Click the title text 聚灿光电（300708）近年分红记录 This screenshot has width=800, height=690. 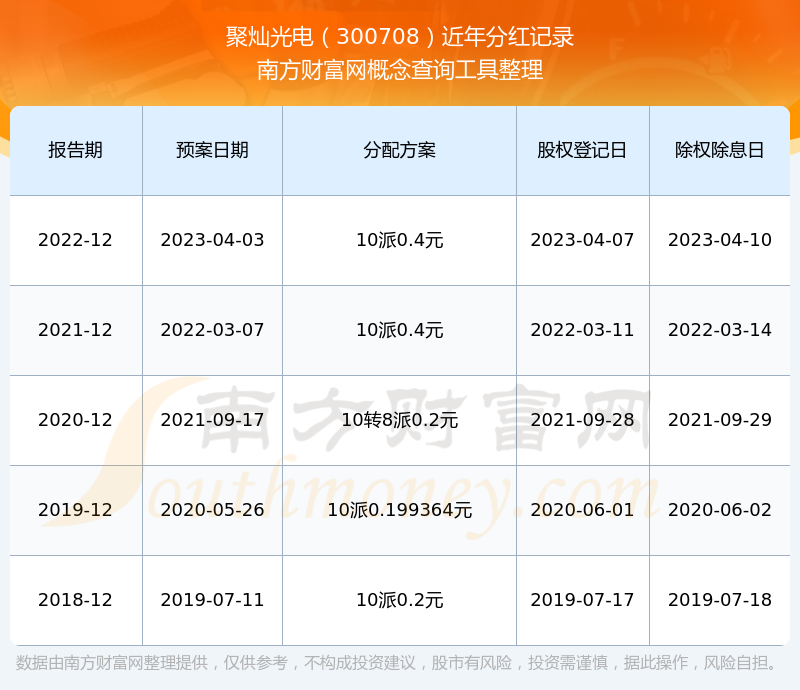(400, 37)
